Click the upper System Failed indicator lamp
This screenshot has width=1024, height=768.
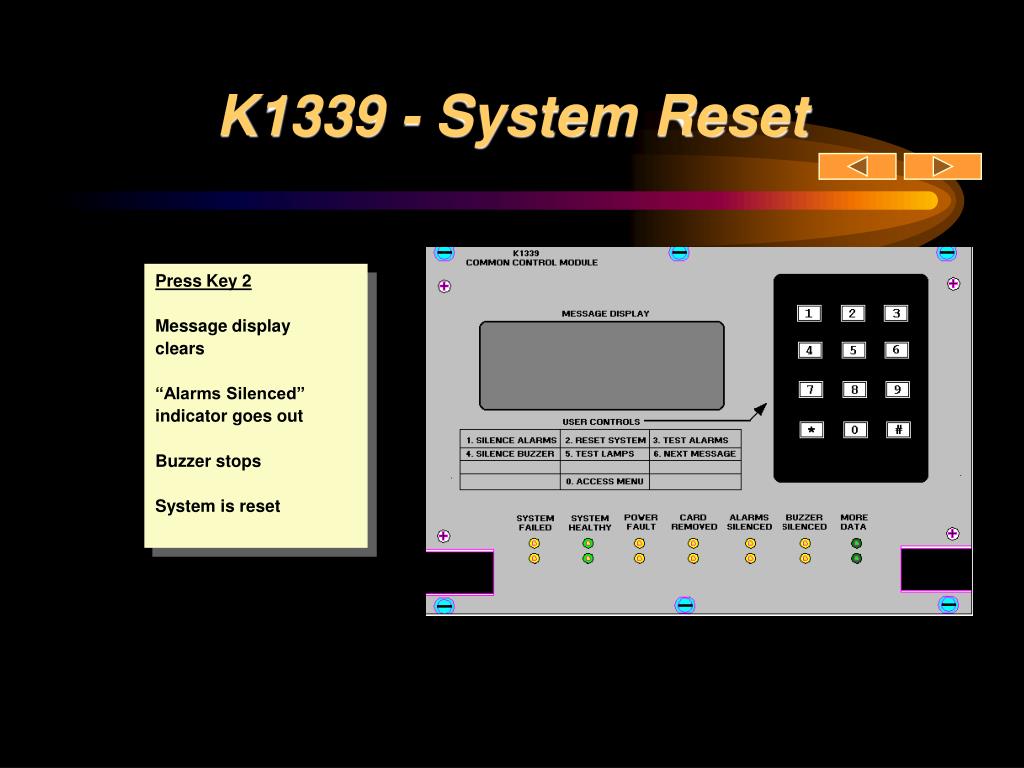(534, 543)
